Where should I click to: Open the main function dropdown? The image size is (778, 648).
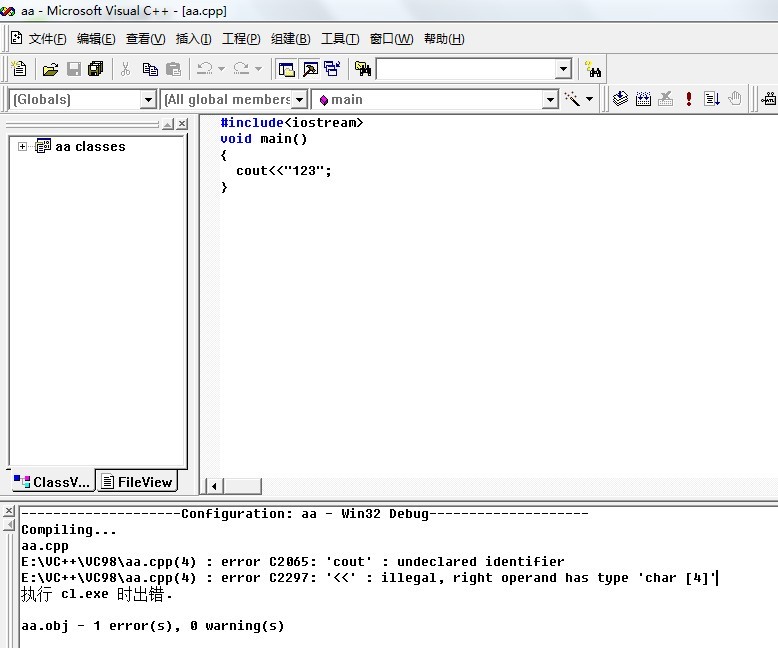[550, 99]
